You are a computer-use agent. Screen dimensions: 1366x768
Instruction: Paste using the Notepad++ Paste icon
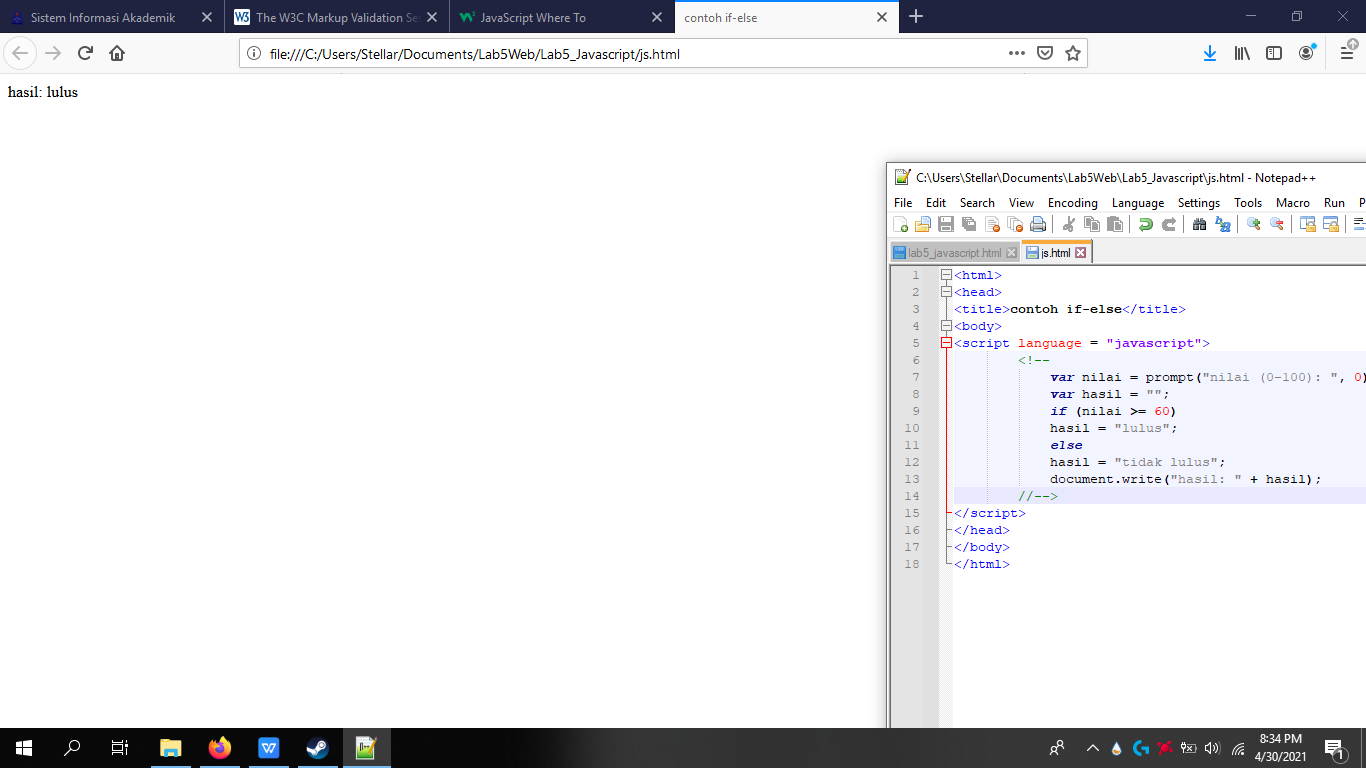click(x=1116, y=223)
